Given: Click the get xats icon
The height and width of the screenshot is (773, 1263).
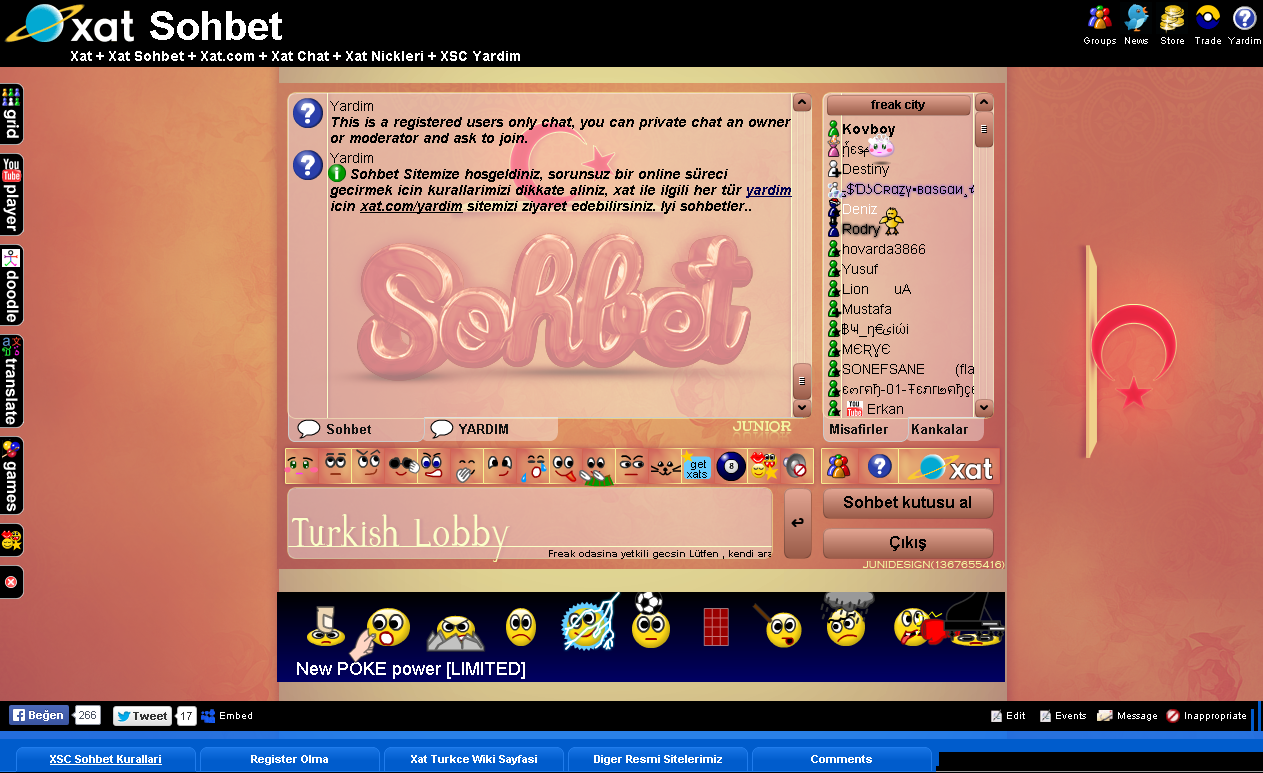Looking at the screenshot, I should point(697,466).
